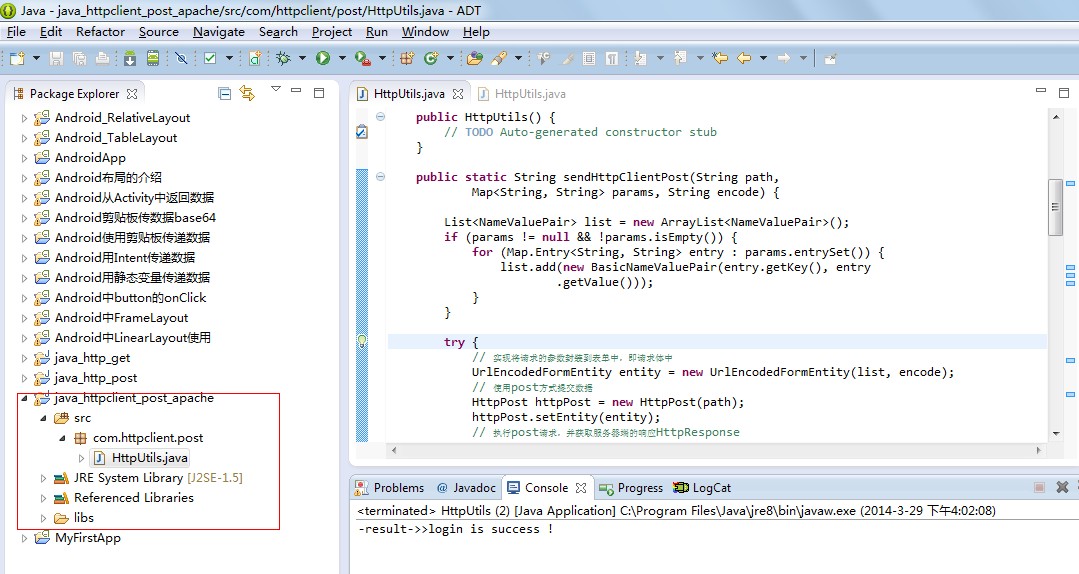1079x574 pixels.
Task: Open the Window menu
Action: [425, 32]
